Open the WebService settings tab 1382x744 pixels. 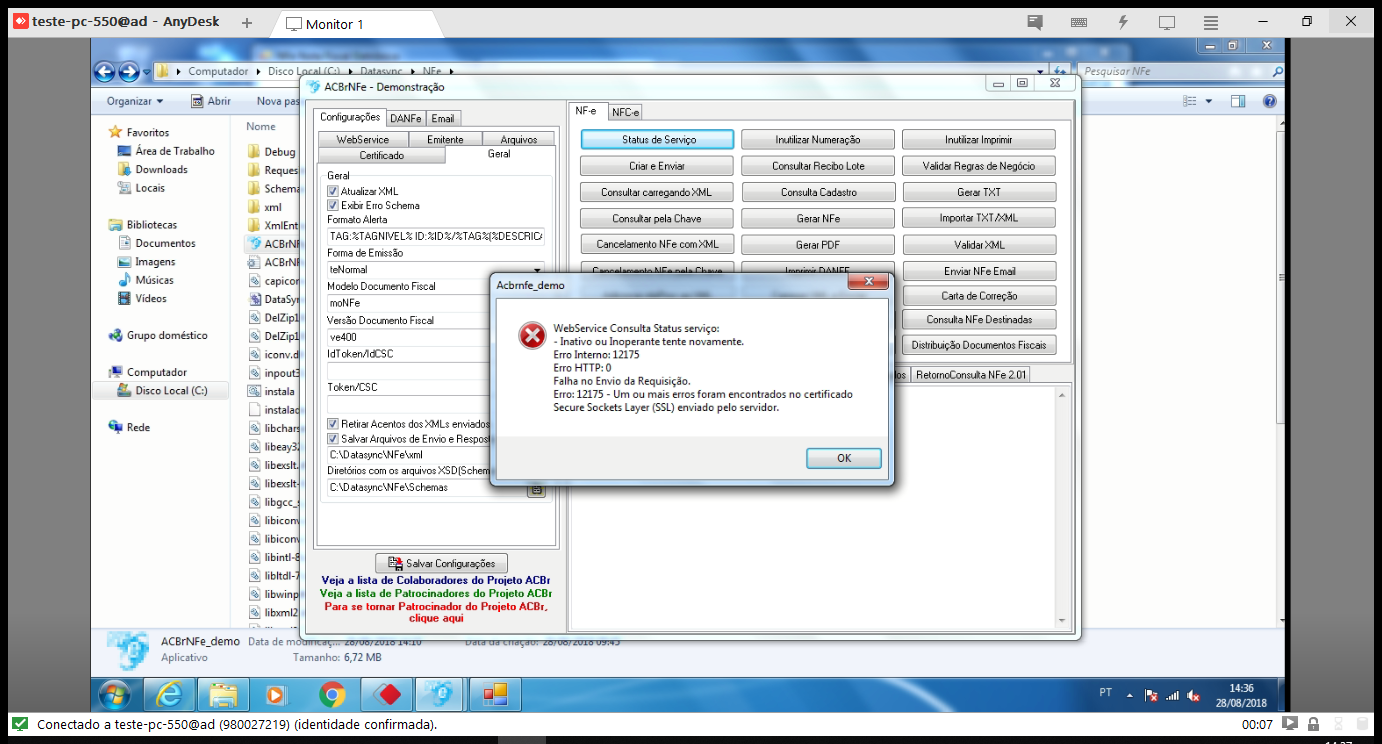coord(362,139)
